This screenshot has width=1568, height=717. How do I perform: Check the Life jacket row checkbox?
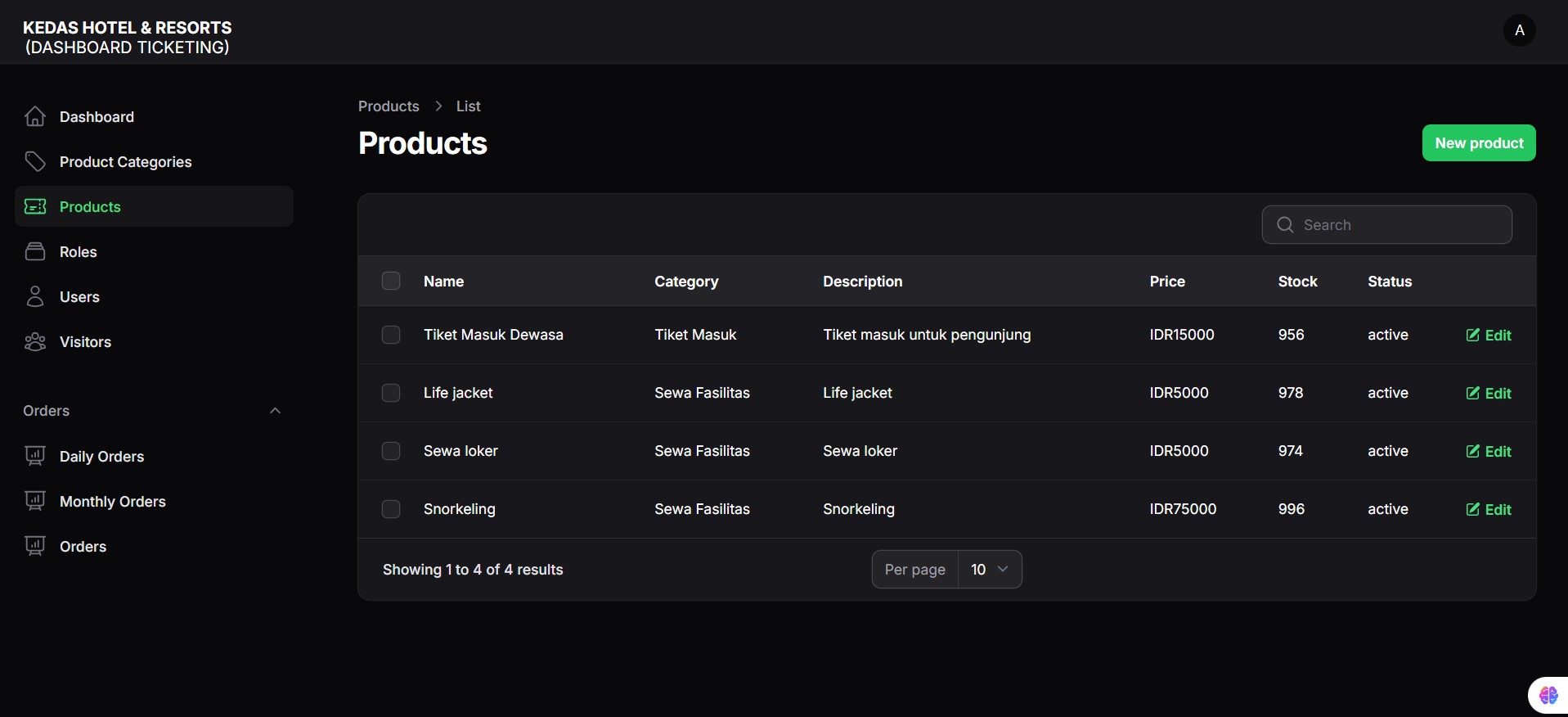tap(391, 393)
